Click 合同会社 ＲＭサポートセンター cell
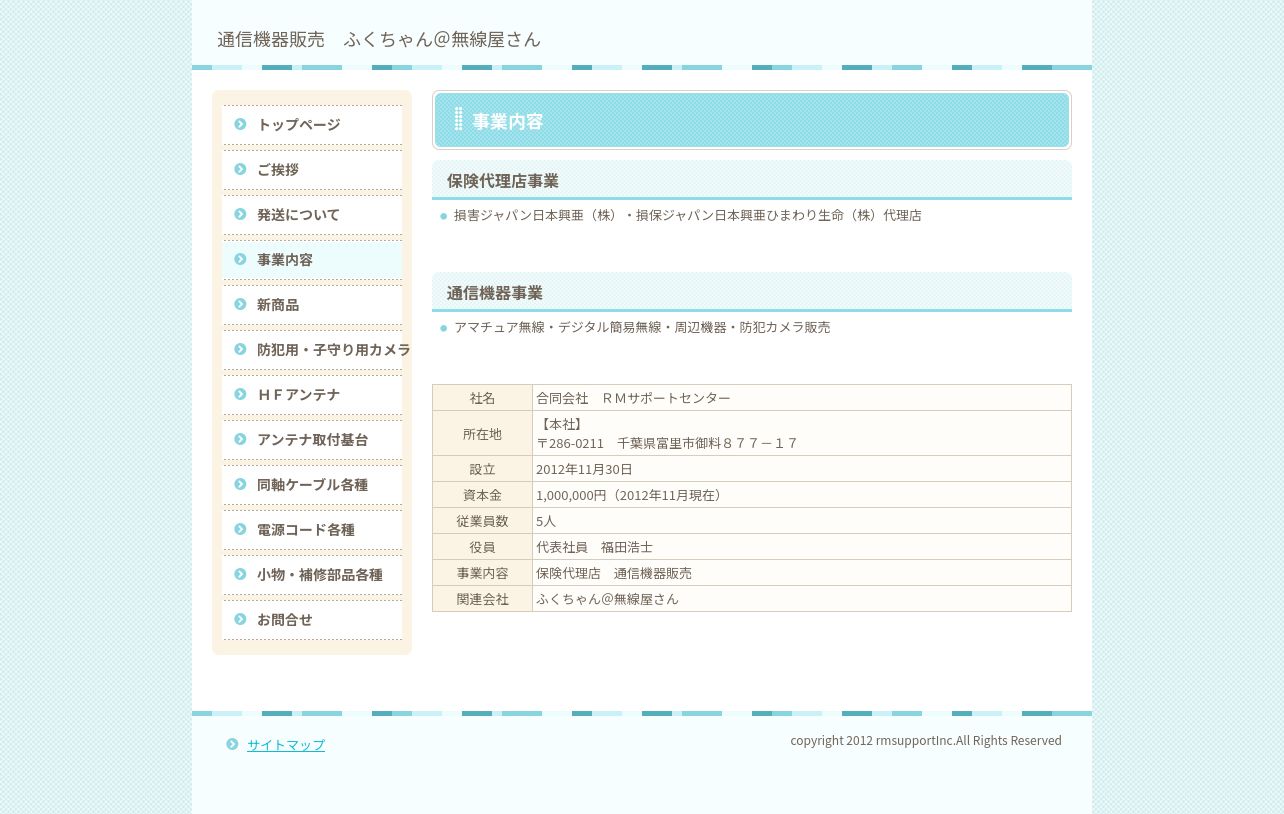The height and width of the screenshot is (814, 1284). pyautogui.click(x=802, y=398)
